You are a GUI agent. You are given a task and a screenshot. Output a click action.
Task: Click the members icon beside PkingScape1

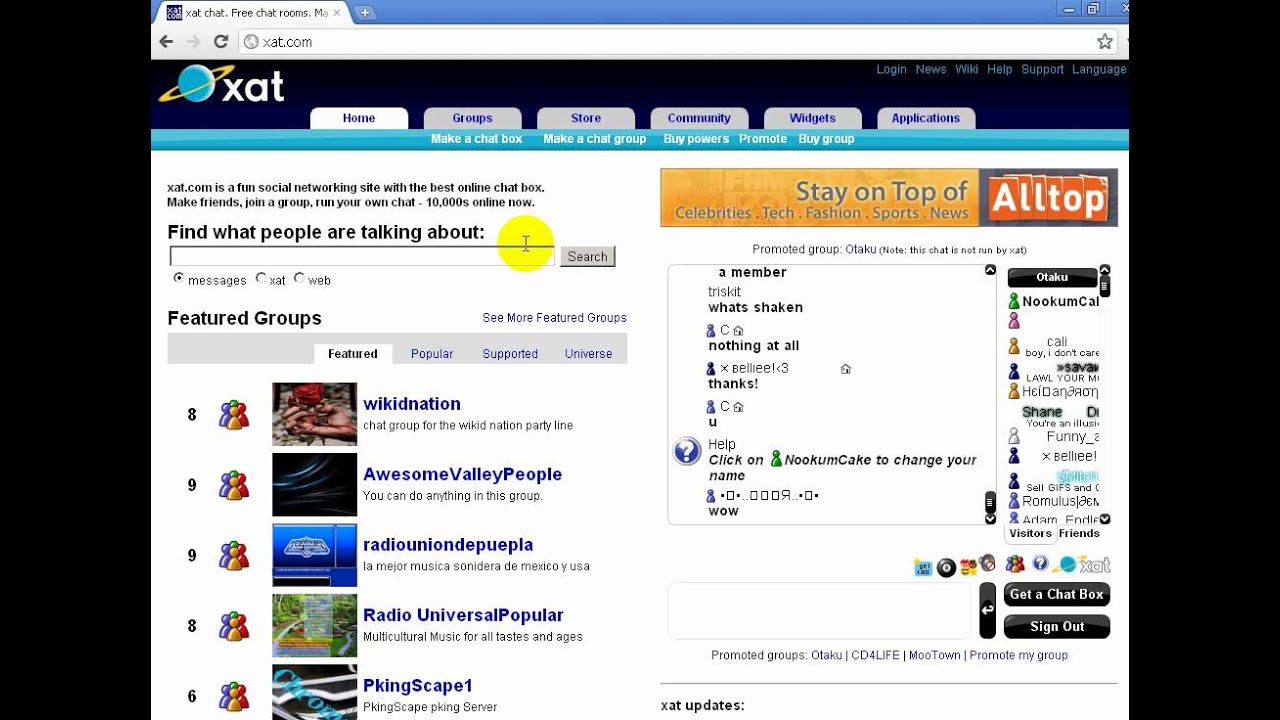tap(234, 696)
